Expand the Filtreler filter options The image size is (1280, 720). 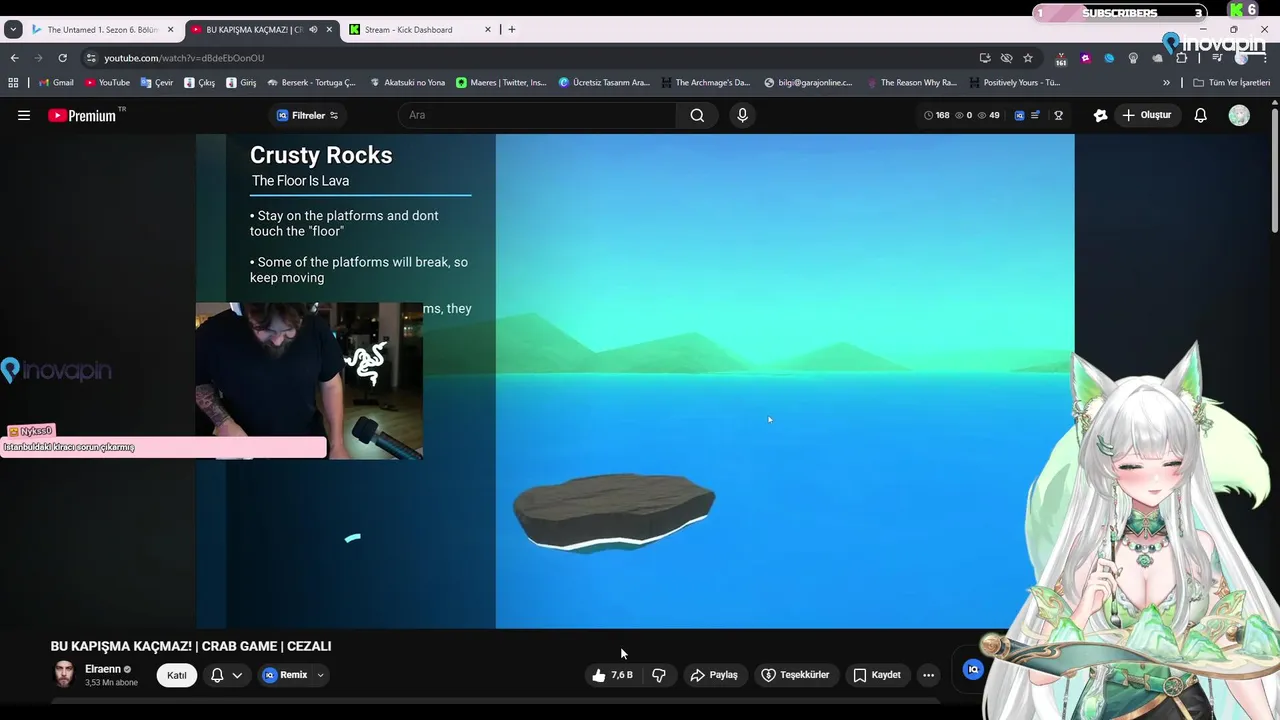pos(307,116)
